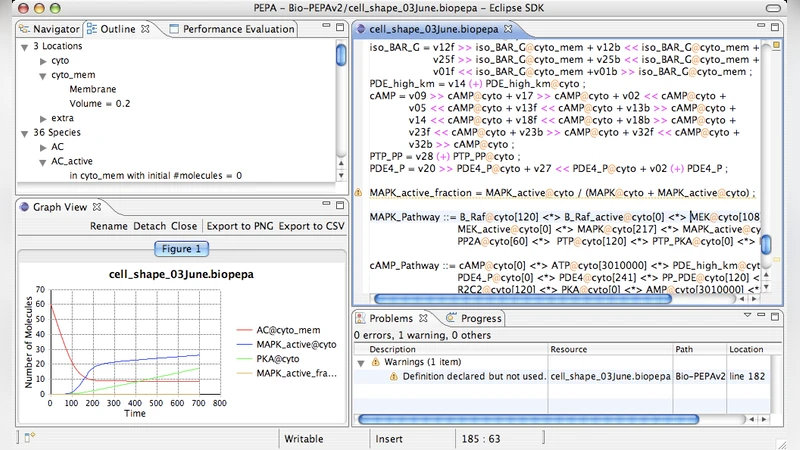Screen dimensions: 800x450
Task: Close the Outline tab with its X icon
Action: 145,29
